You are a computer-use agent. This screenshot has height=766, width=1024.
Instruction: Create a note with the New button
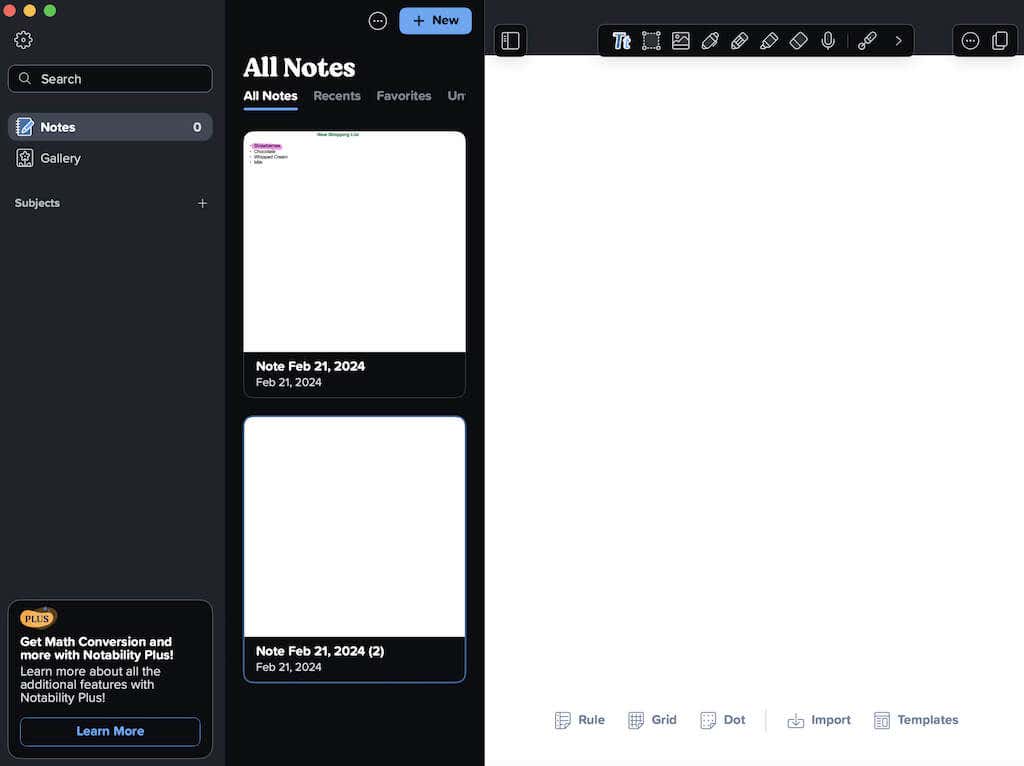pos(435,20)
